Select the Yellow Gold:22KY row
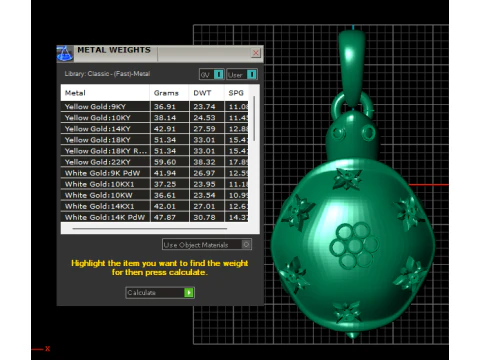The image size is (480, 360). click(154, 162)
